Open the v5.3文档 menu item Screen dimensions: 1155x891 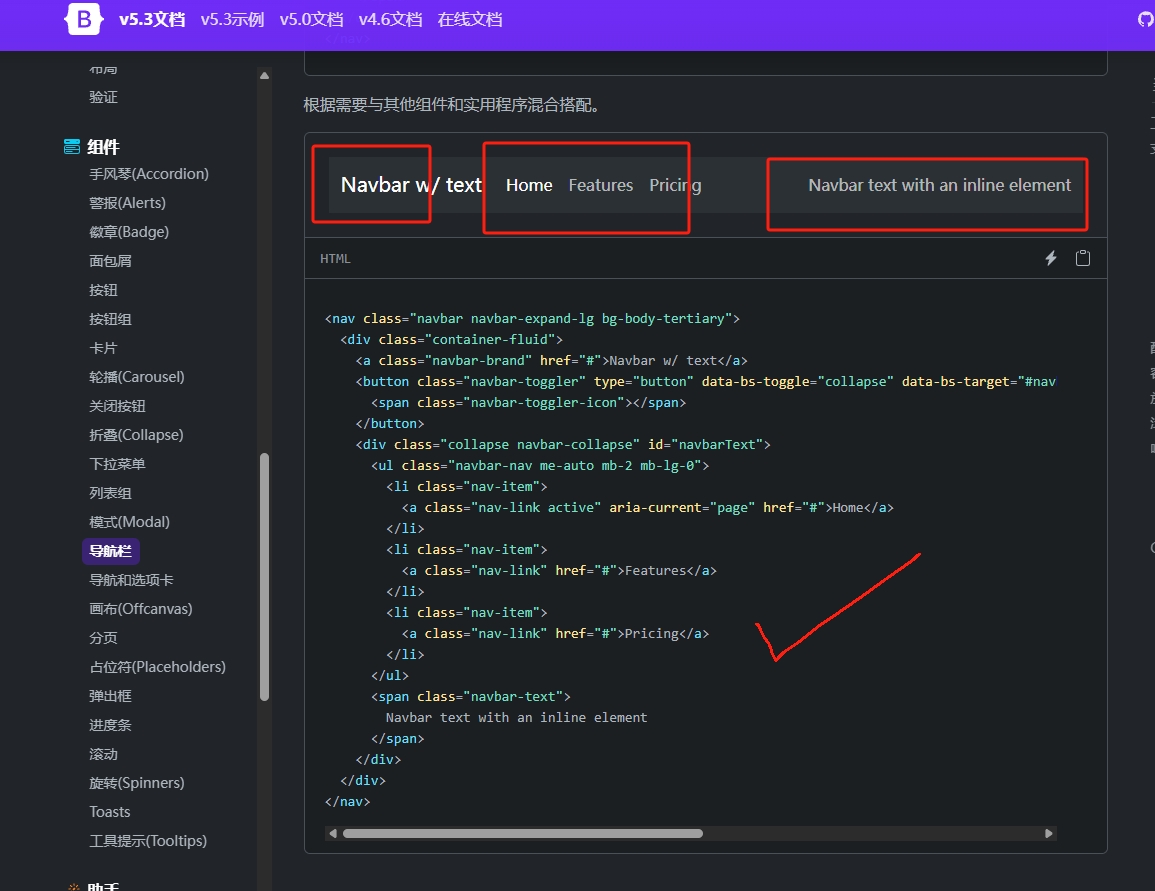pos(151,19)
